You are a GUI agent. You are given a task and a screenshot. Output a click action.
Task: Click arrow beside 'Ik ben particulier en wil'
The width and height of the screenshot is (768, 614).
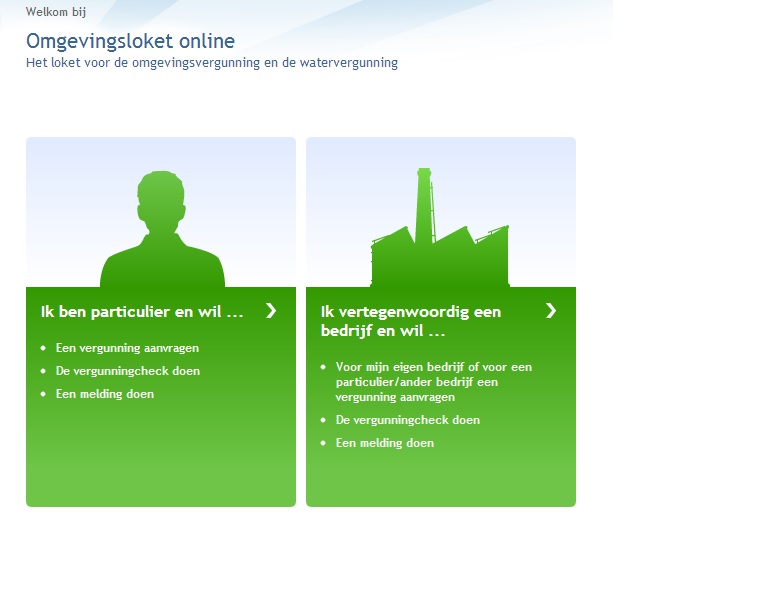coord(271,310)
